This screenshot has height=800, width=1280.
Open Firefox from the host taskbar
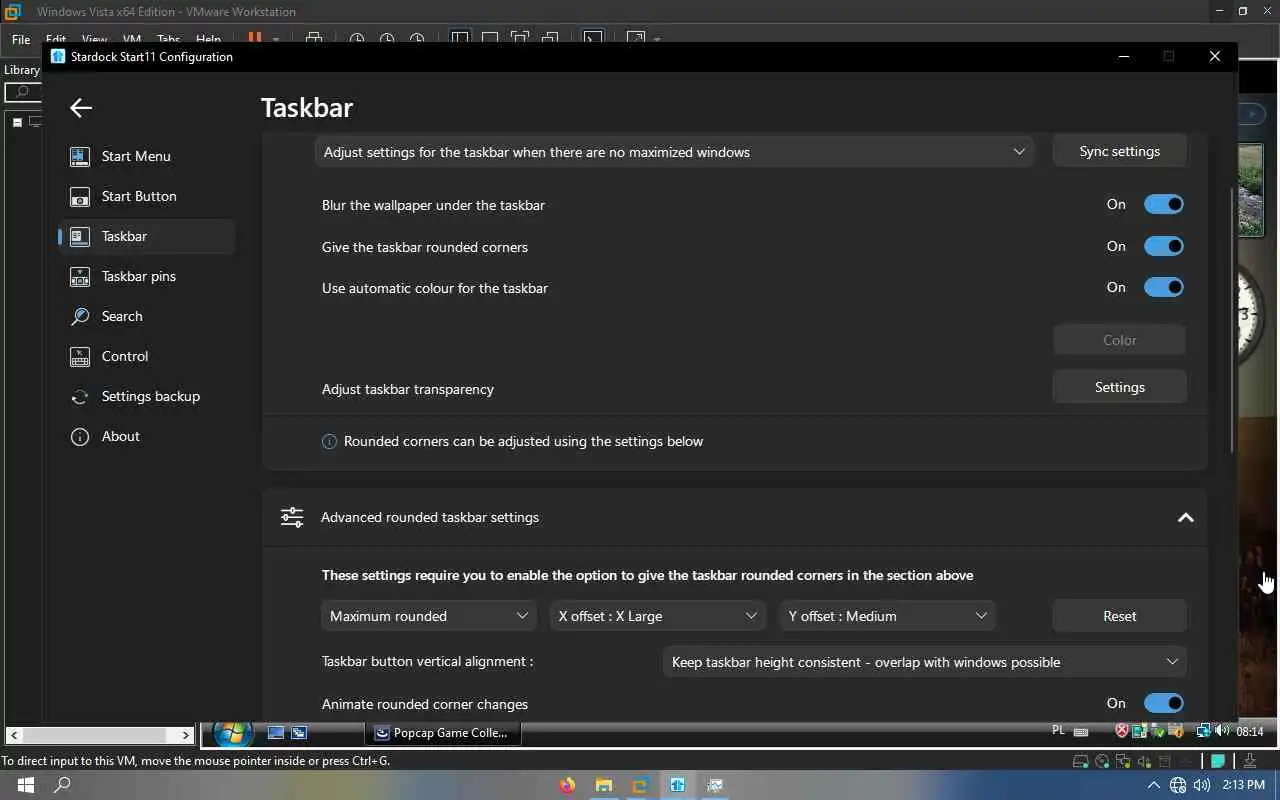(x=568, y=785)
